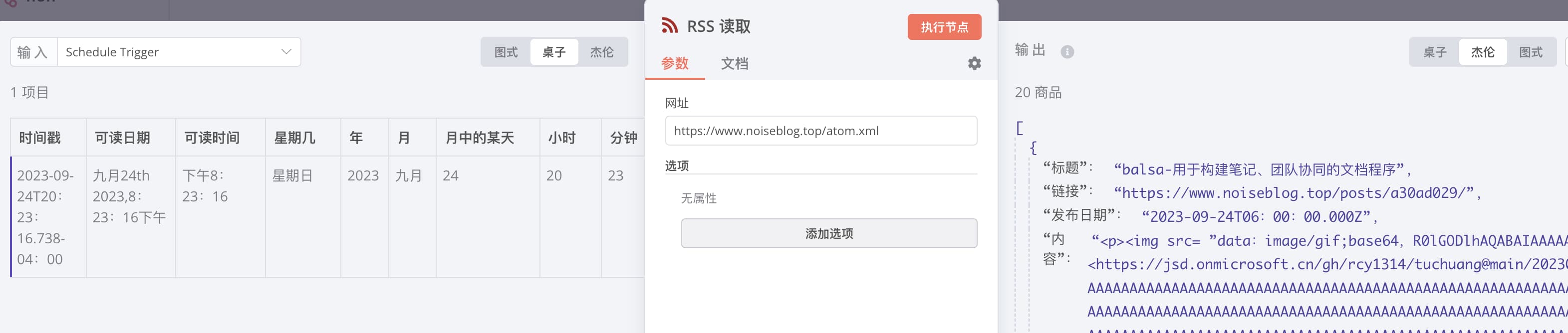Viewport: 1568px width, 333px height.
Task: Click the 执行节点 button
Action: click(944, 27)
